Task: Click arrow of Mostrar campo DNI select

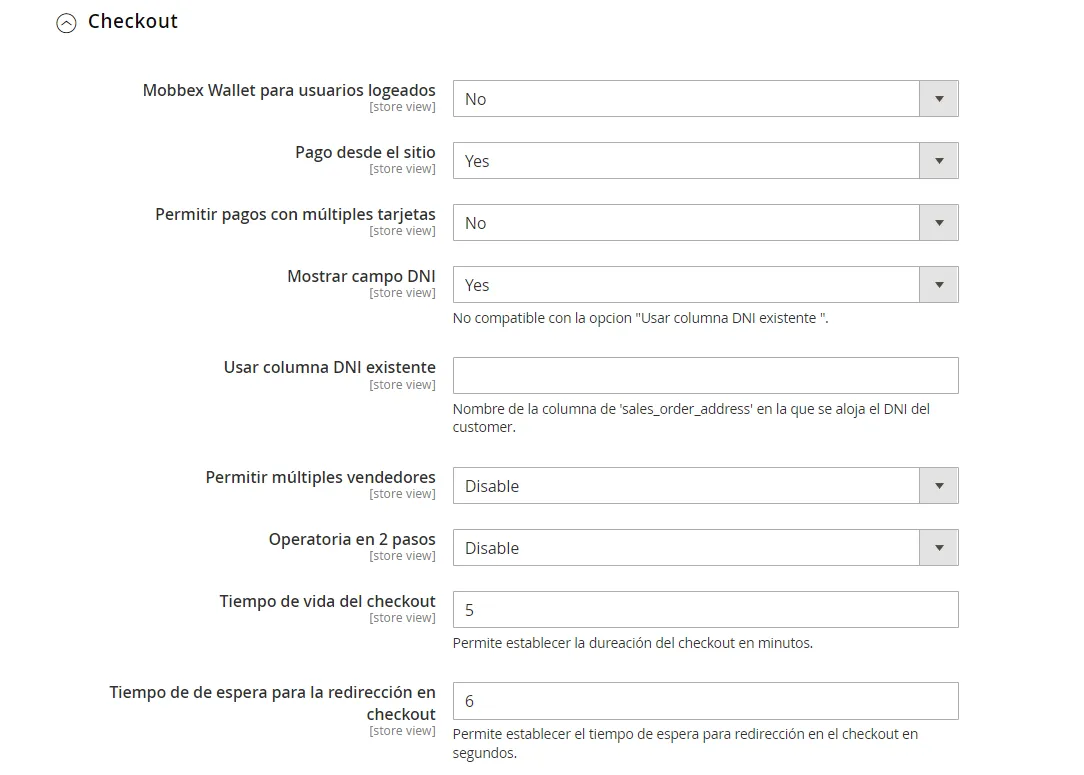Action: (939, 285)
